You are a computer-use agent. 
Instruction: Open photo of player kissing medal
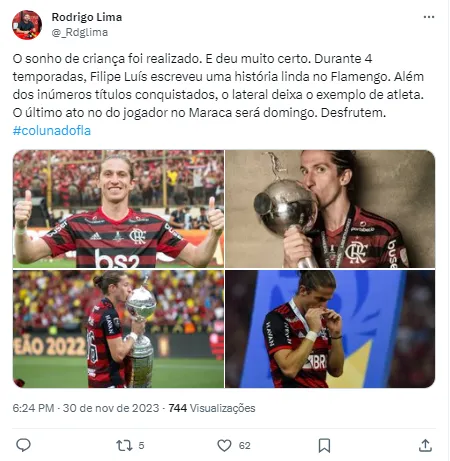(x=330, y=329)
